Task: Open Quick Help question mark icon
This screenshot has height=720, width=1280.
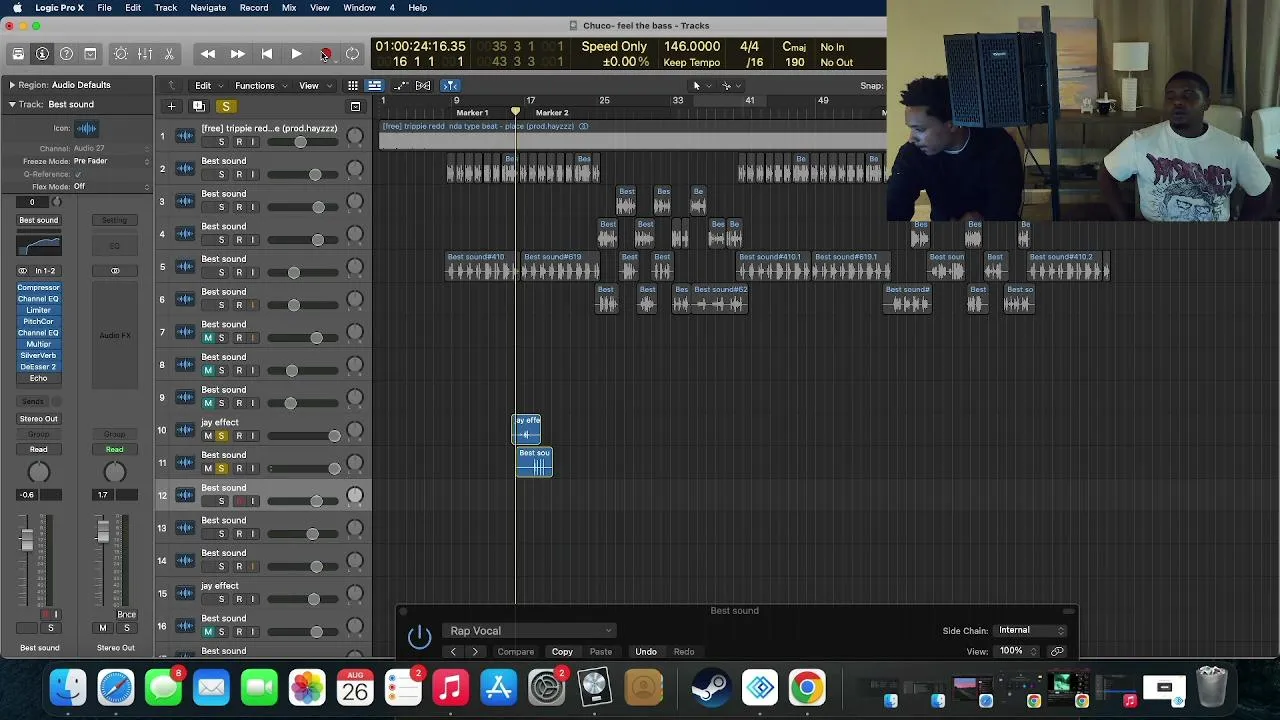Action: coord(66,54)
